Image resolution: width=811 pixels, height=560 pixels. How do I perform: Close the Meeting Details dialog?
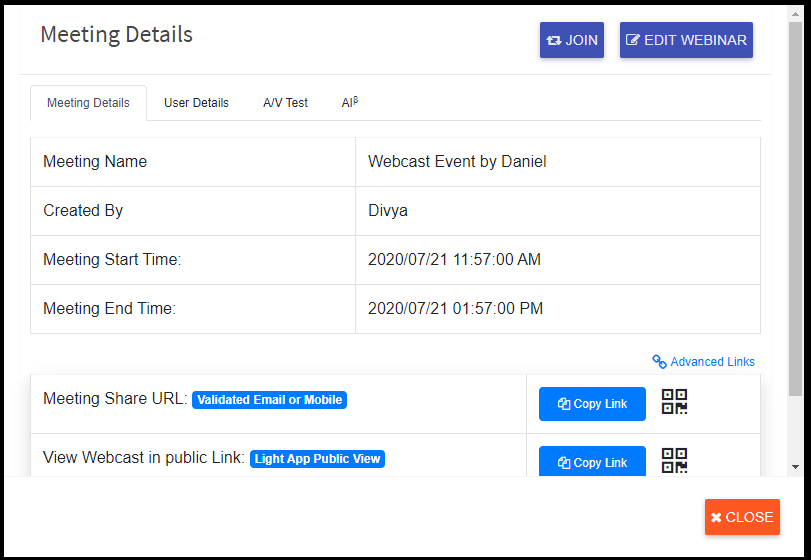(742, 517)
